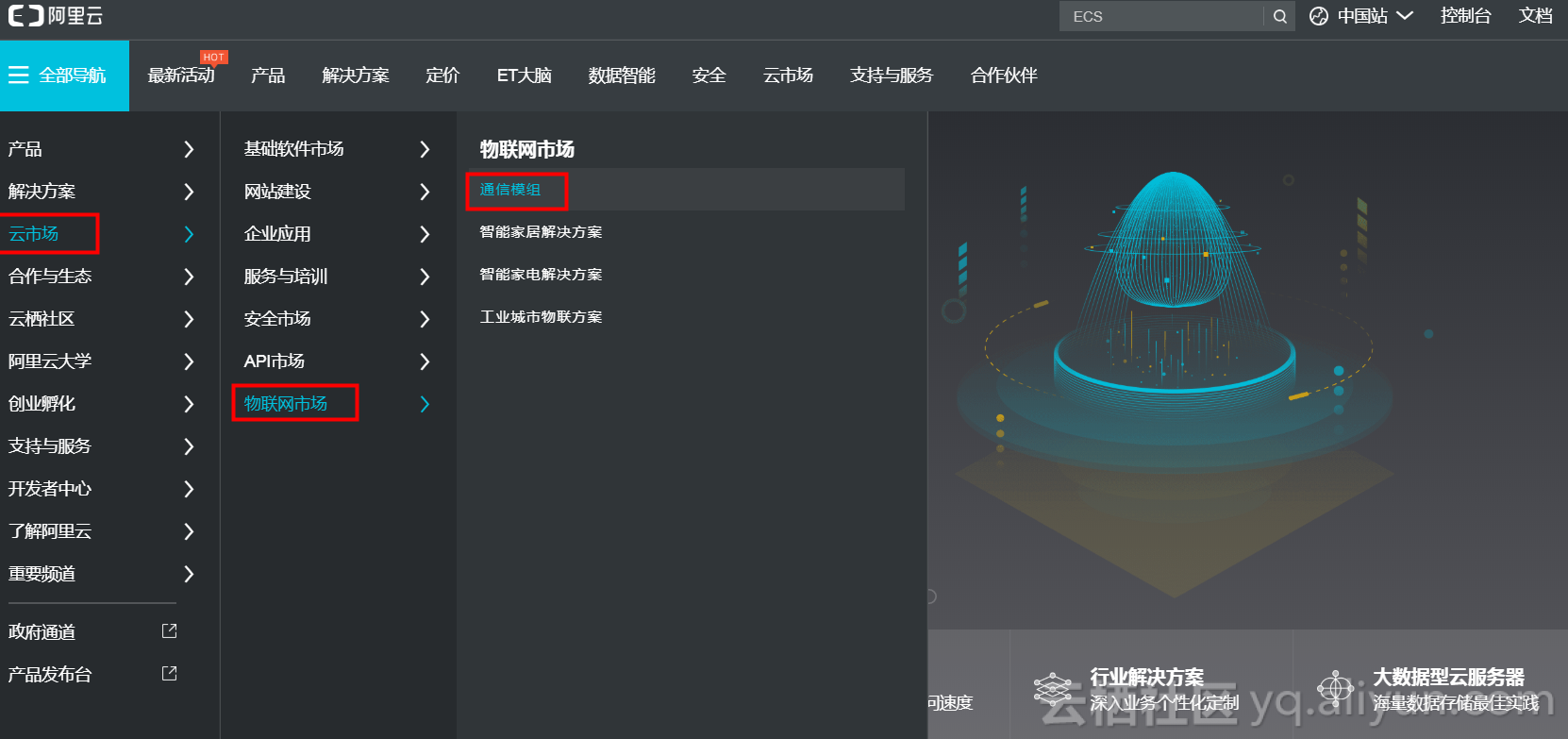Select 基础软件市场 in second column
Viewport: 1568px width, 739px height.
click(294, 149)
